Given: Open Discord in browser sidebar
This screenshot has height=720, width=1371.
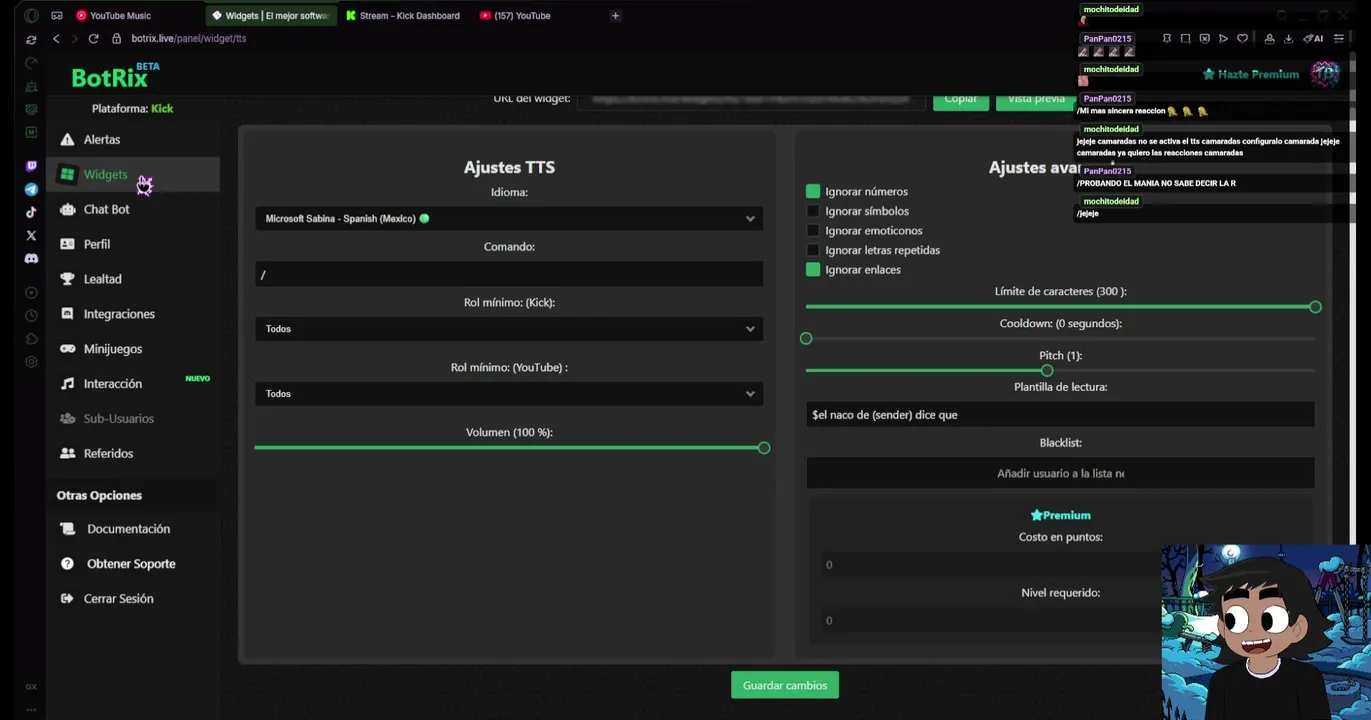Looking at the screenshot, I should point(31,259).
